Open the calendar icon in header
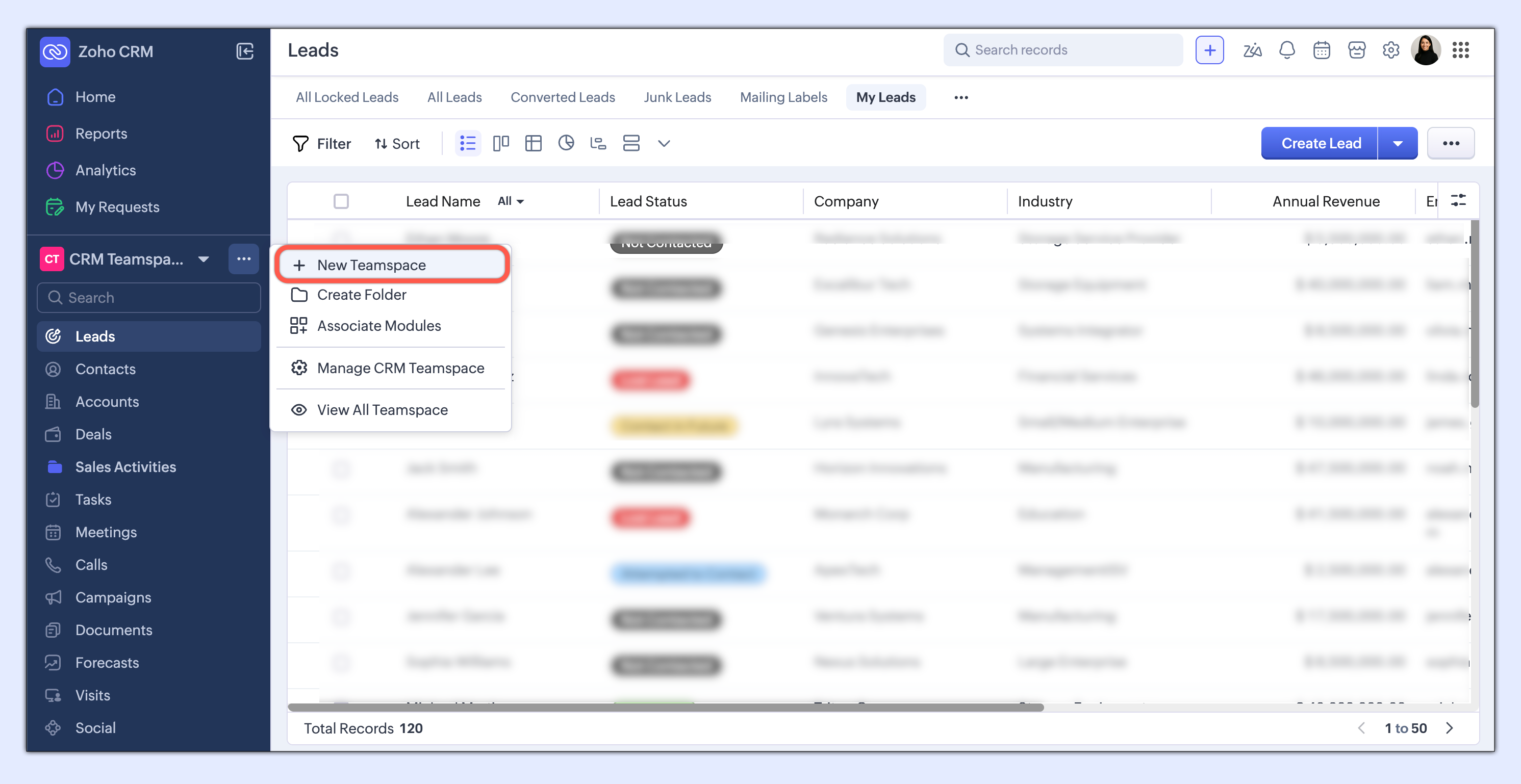The height and width of the screenshot is (784, 1521). click(x=1321, y=50)
